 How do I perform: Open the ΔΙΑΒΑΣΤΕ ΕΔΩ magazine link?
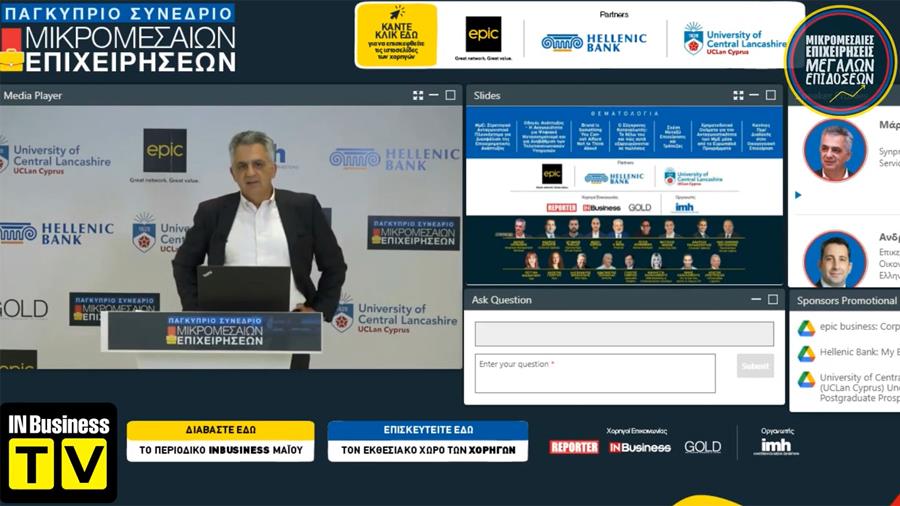click(x=220, y=441)
